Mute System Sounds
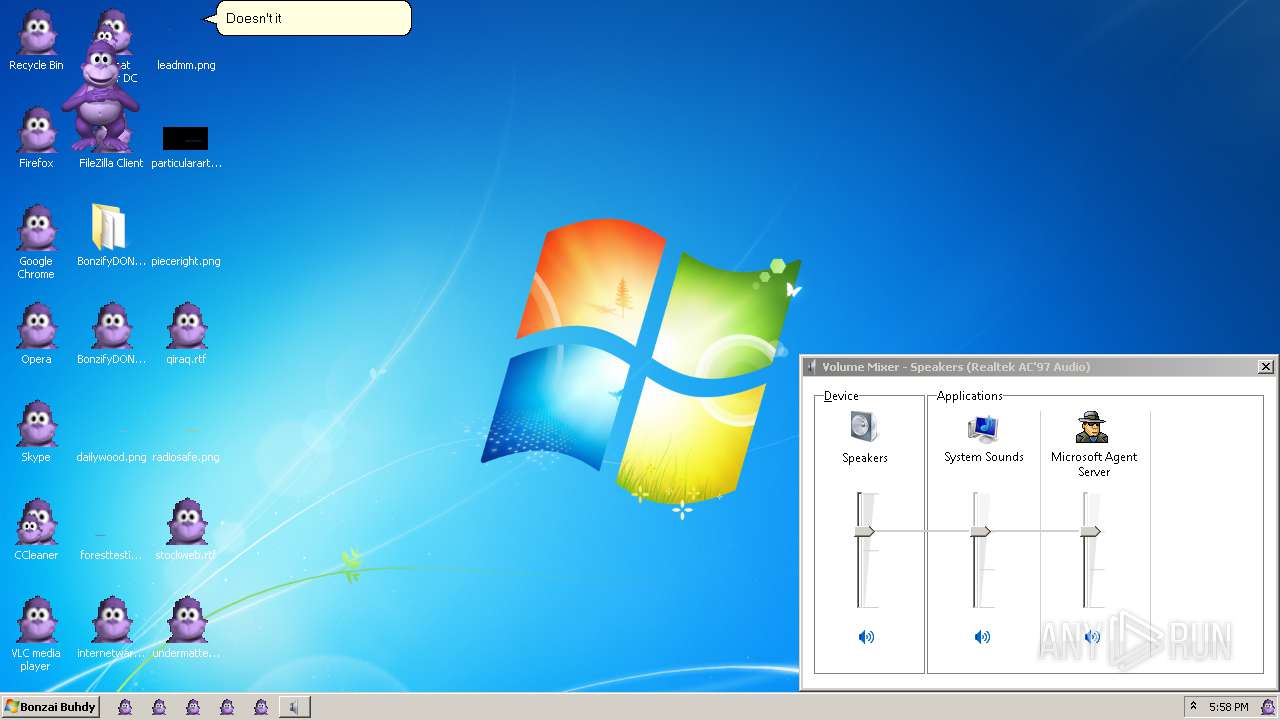 [x=982, y=637]
